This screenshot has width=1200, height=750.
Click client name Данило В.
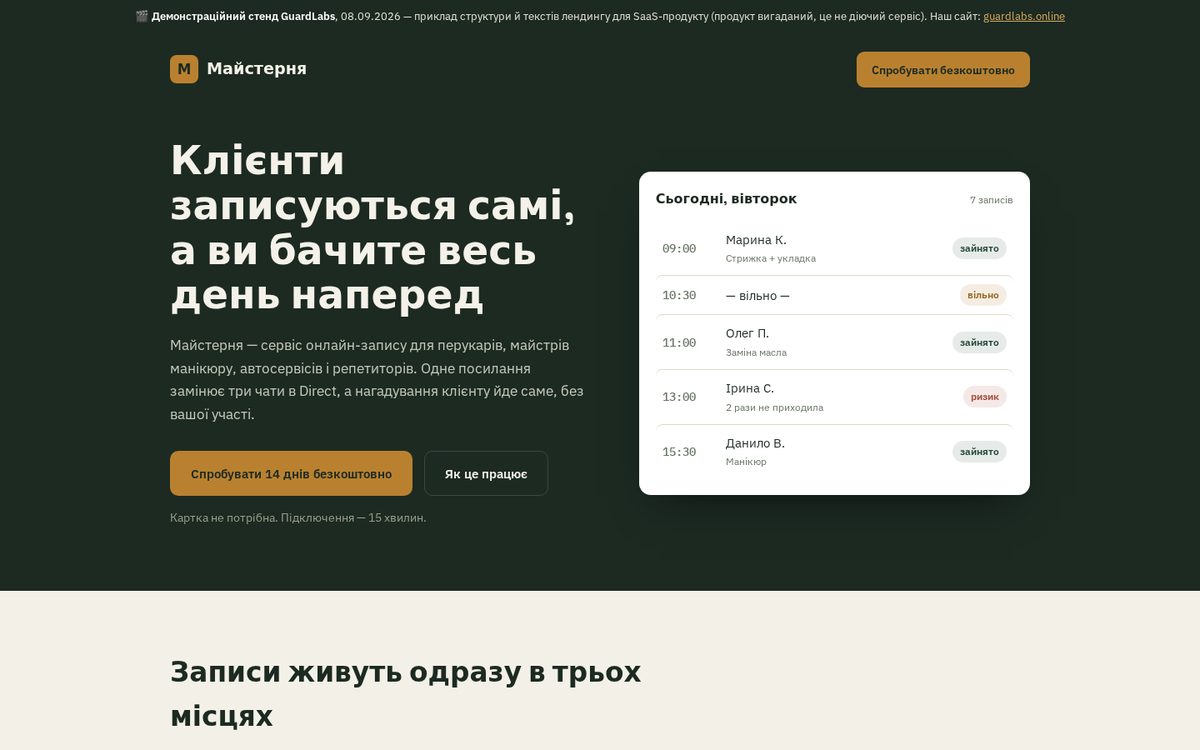755,443
